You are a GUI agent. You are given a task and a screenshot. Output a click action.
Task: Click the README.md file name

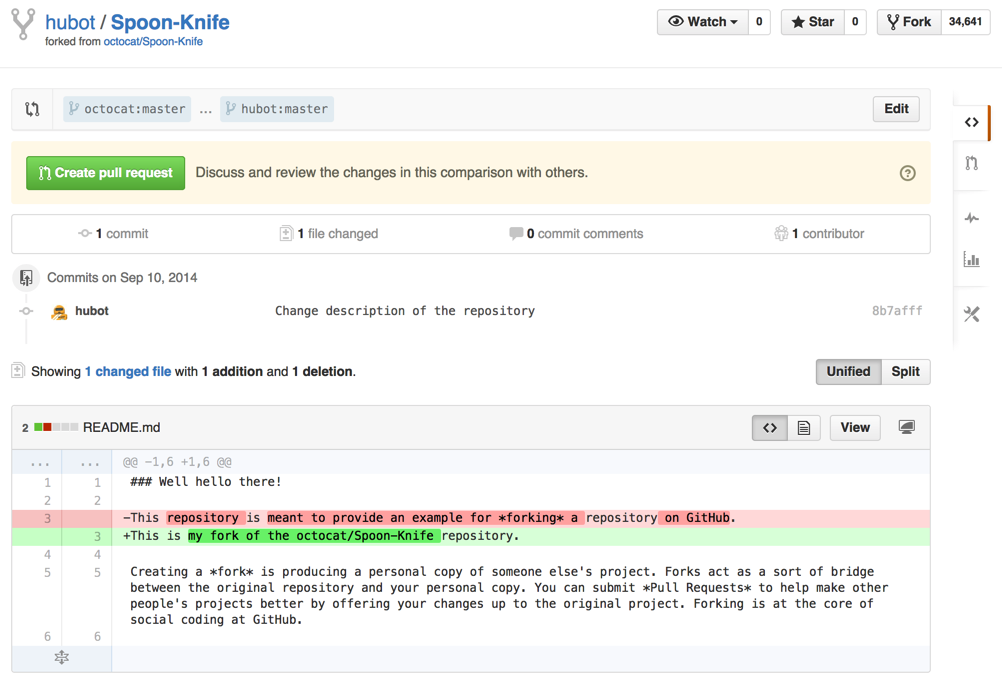(x=121, y=428)
